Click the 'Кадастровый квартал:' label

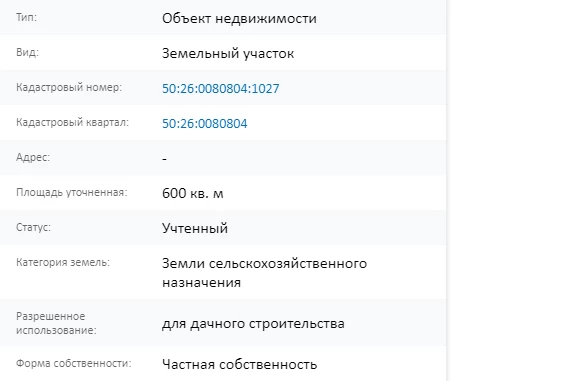coord(72,122)
